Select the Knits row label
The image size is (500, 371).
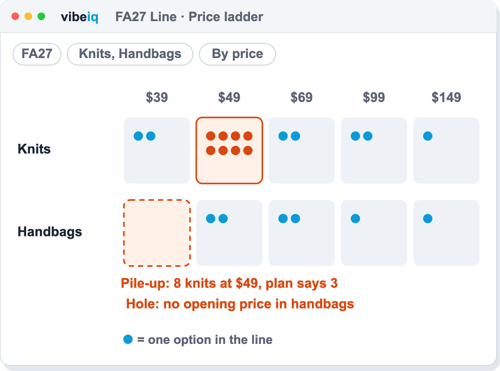[x=34, y=149]
